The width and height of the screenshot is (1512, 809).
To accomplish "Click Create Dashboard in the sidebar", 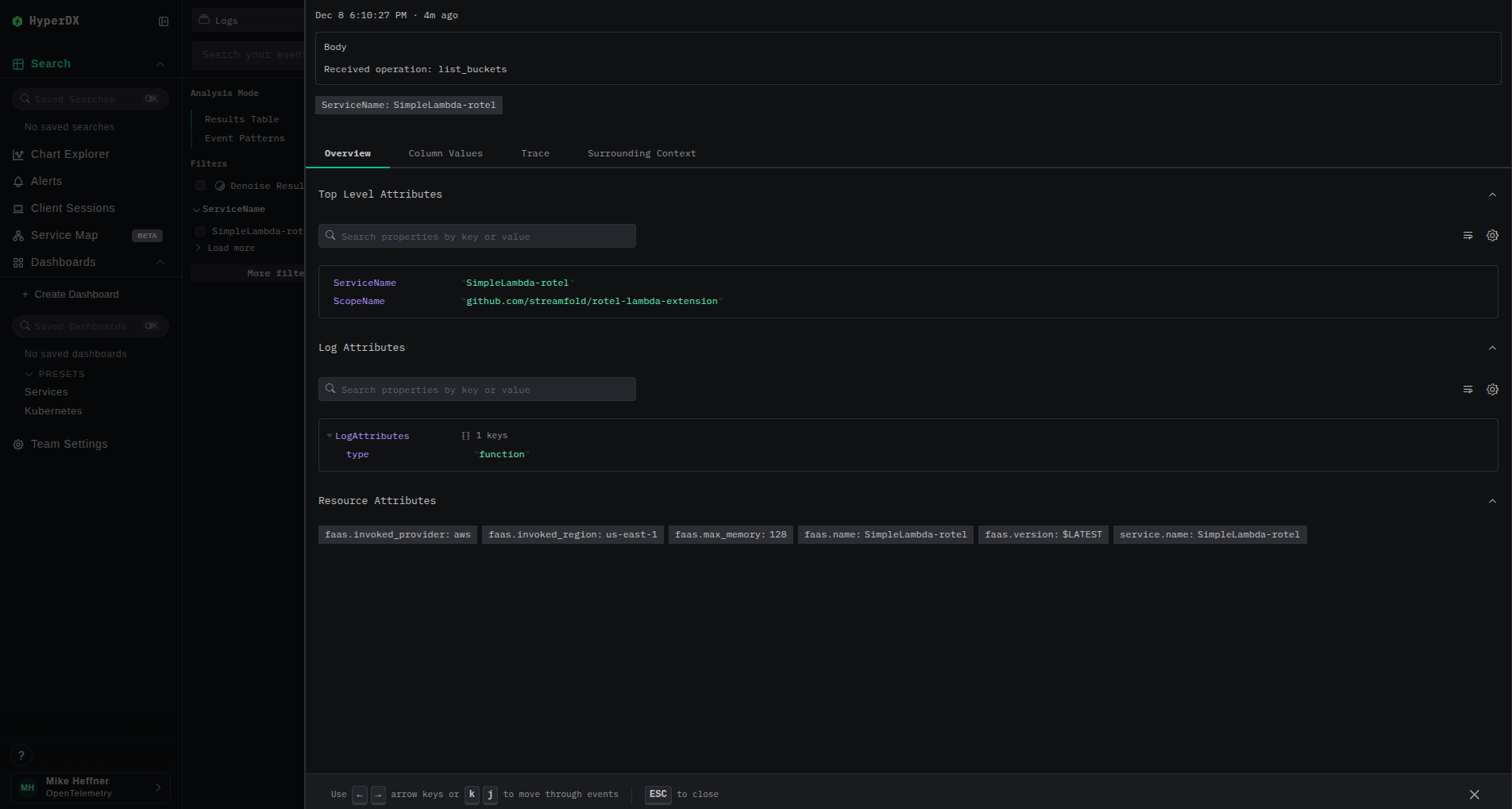I will coord(75,294).
